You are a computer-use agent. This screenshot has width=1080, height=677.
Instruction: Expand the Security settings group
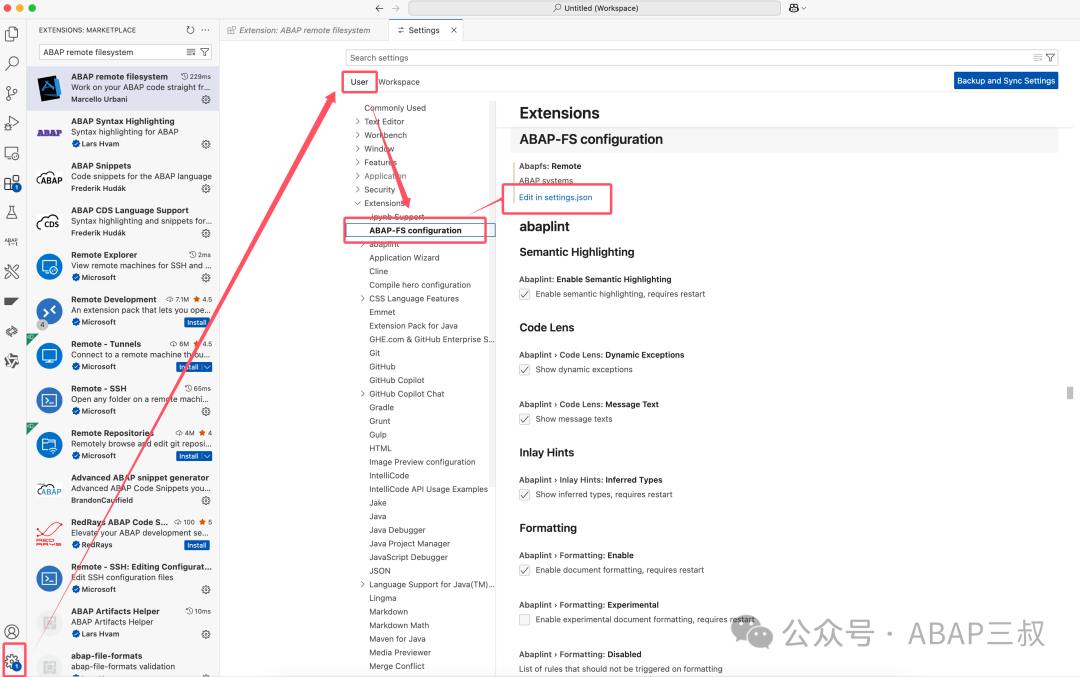click(357, 190)
